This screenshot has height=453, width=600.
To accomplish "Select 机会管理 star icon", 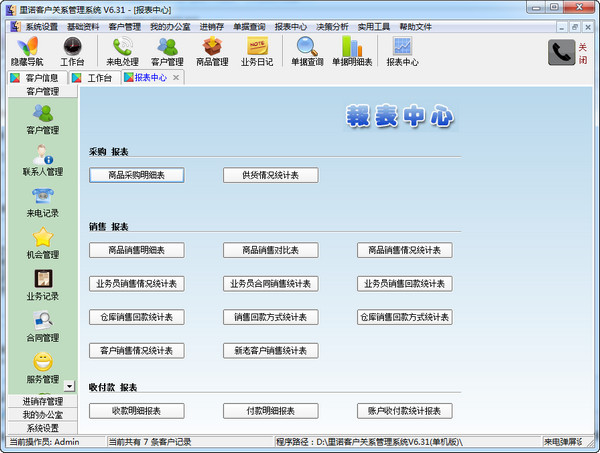I will tap(42, 244).
